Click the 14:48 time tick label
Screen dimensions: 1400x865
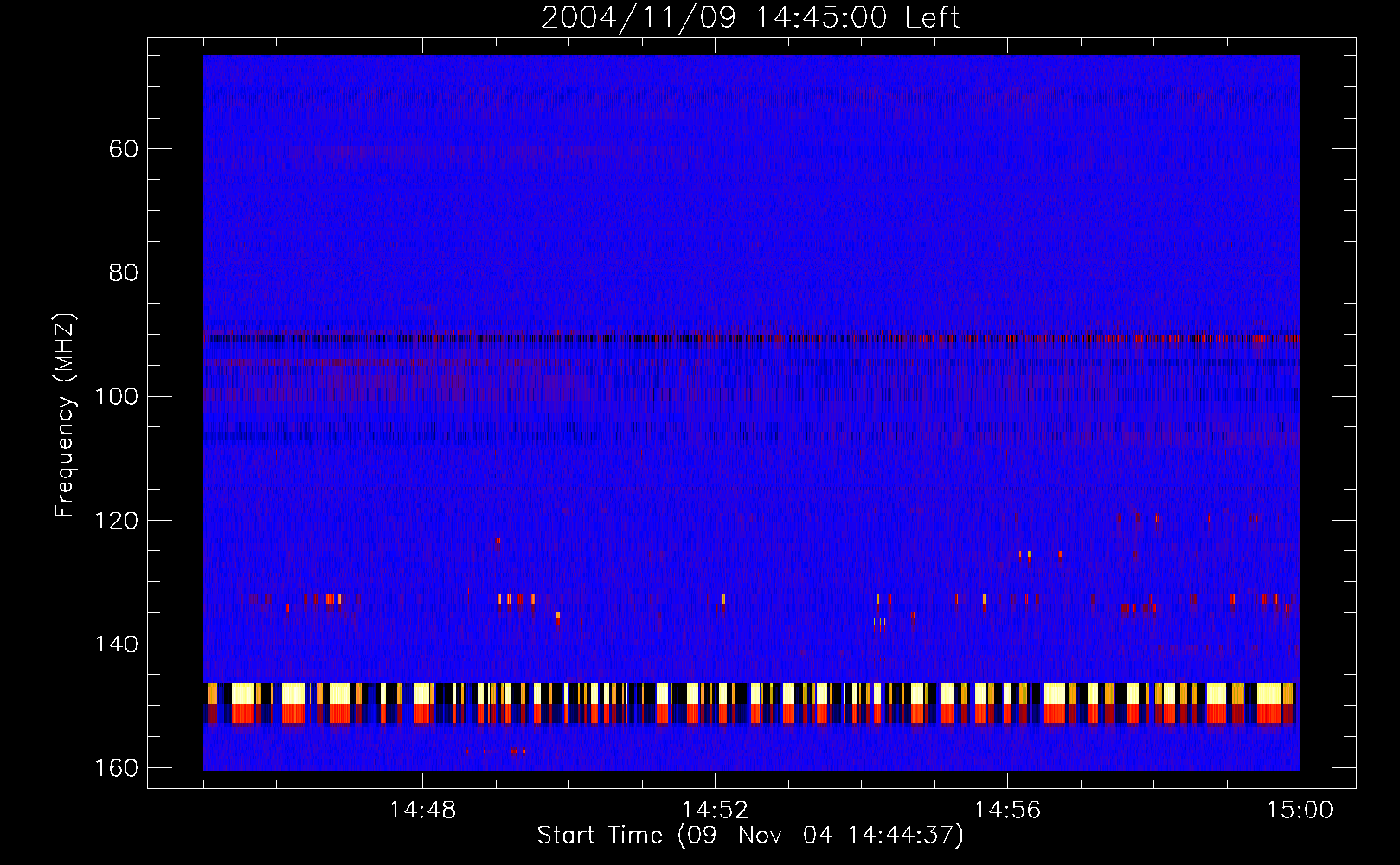point(422,811)
